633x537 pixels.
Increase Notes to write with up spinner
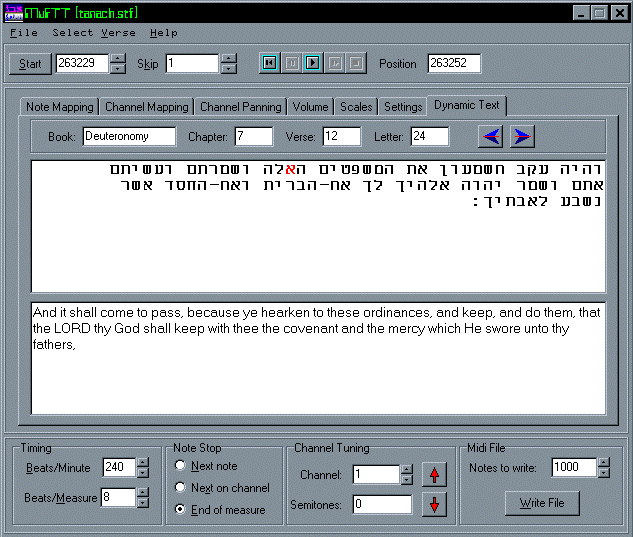(x=604, y=463)
